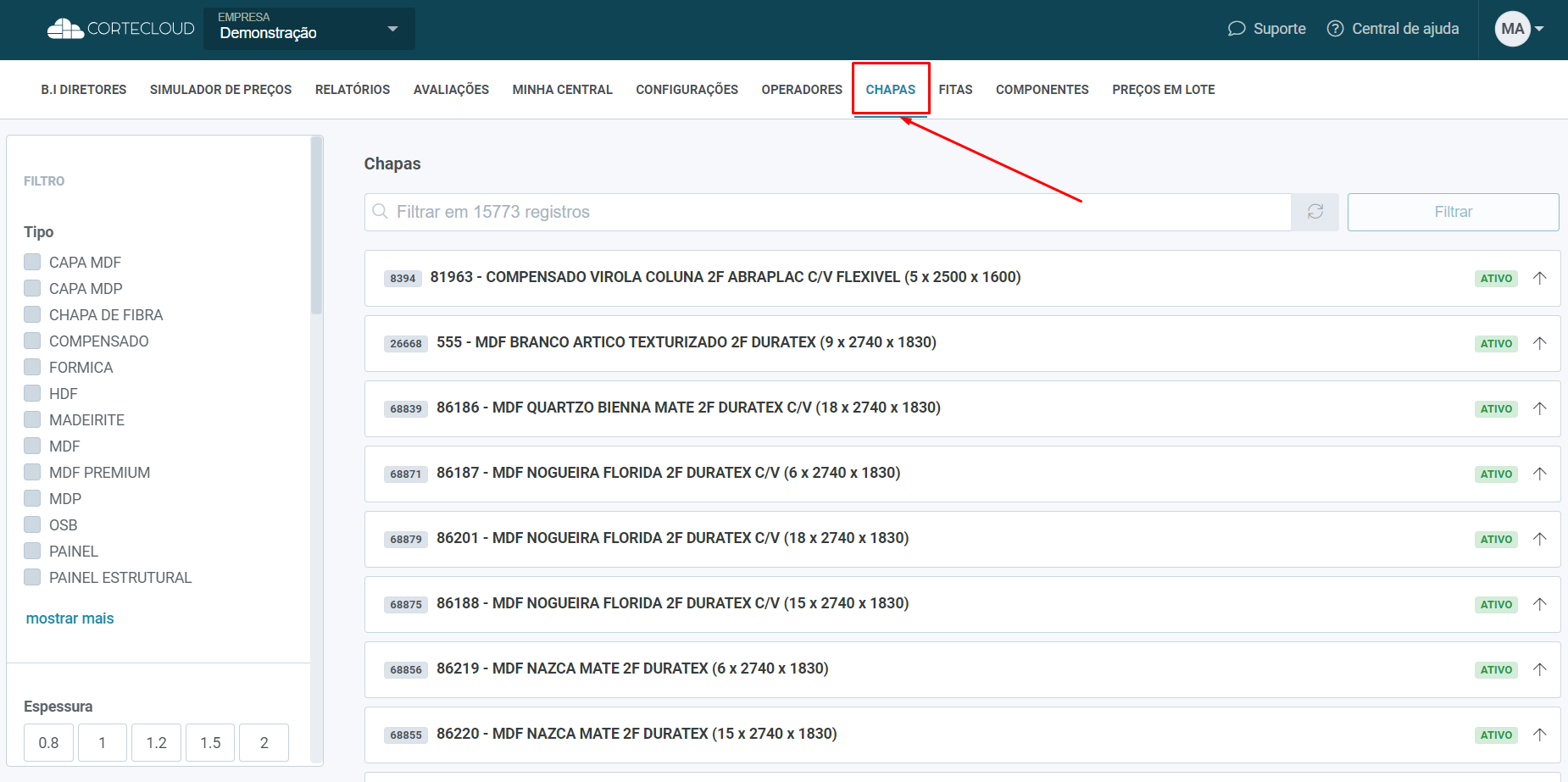This screenshot has height=782, width=1568.
Task: Enable the MDF PREMIUM filter
Action: click(x=32, y=472)
